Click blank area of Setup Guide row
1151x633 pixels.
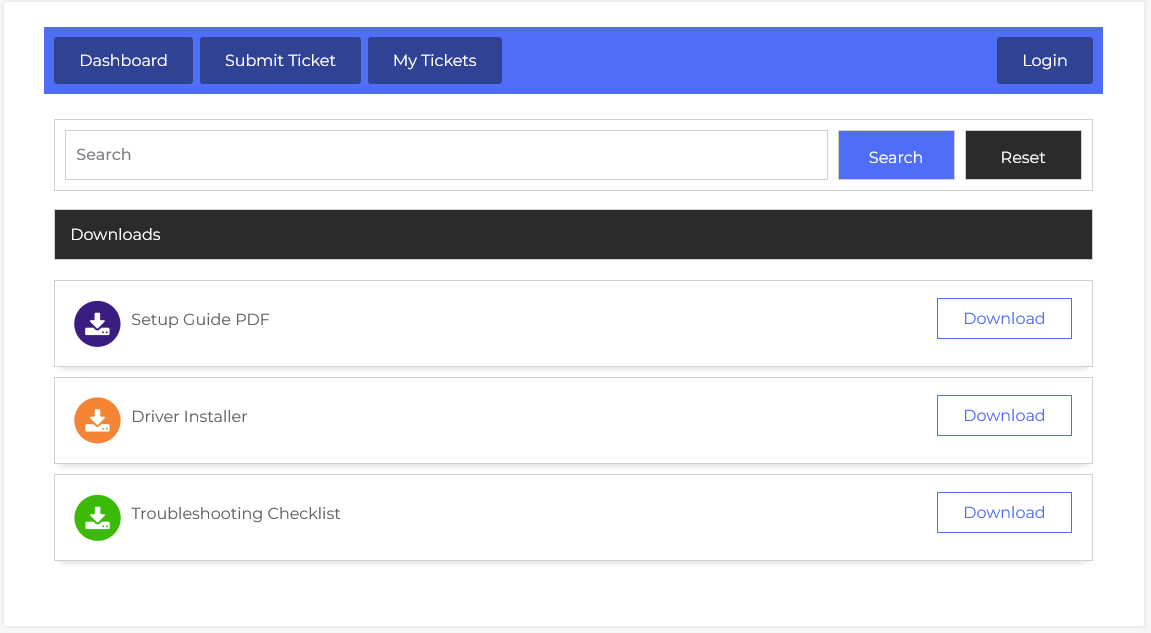[600, 324]
